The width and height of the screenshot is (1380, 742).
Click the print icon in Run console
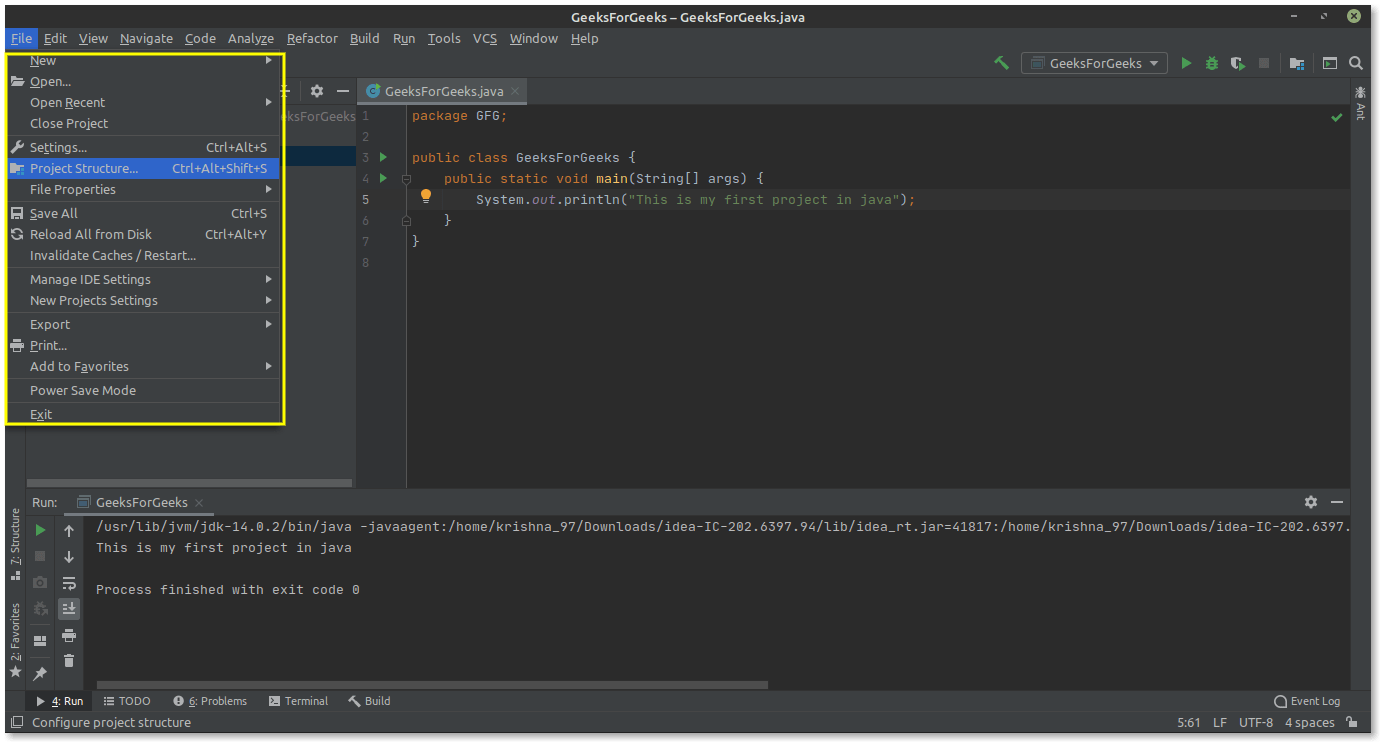point(69,635)
